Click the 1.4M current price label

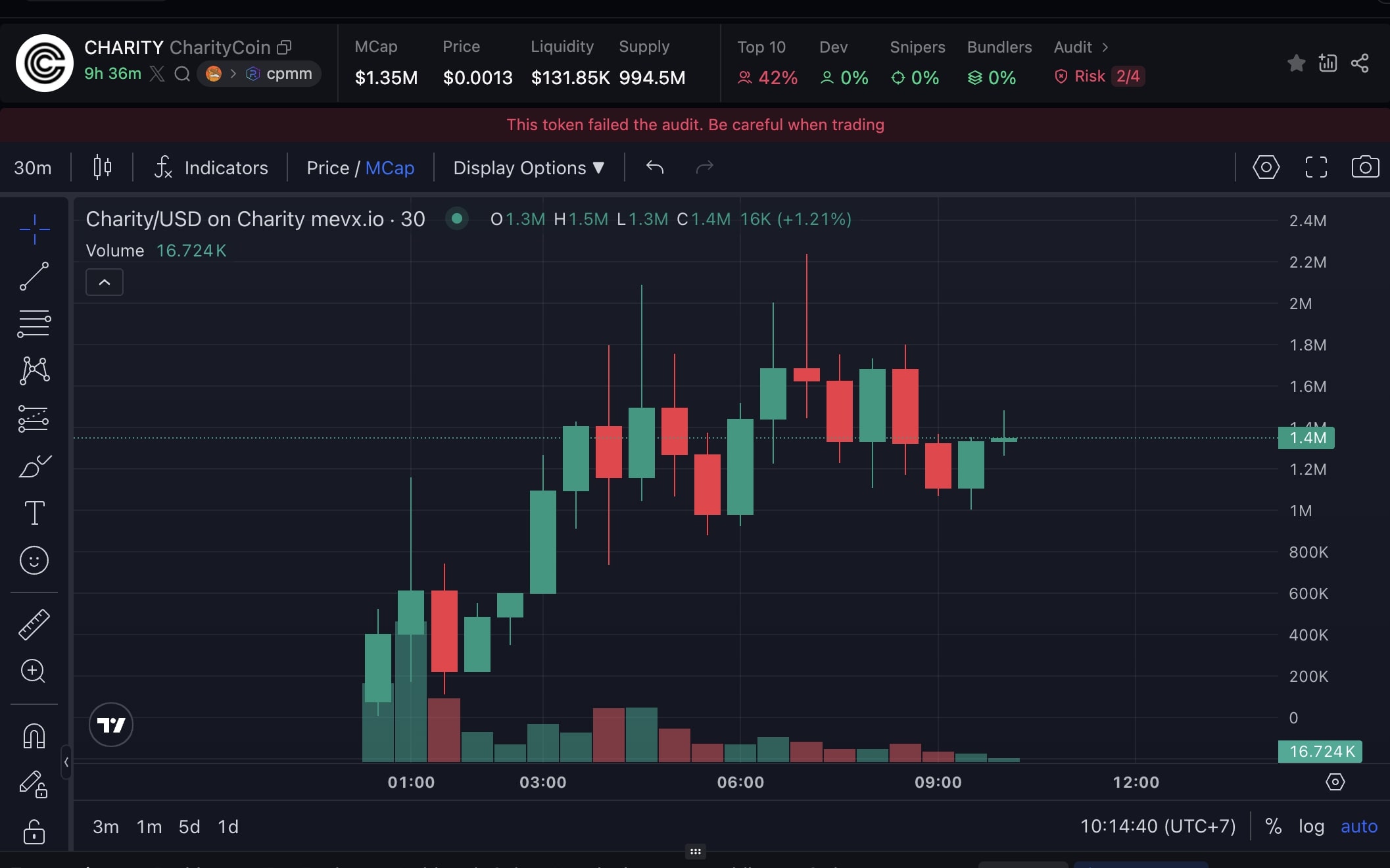1306,438
